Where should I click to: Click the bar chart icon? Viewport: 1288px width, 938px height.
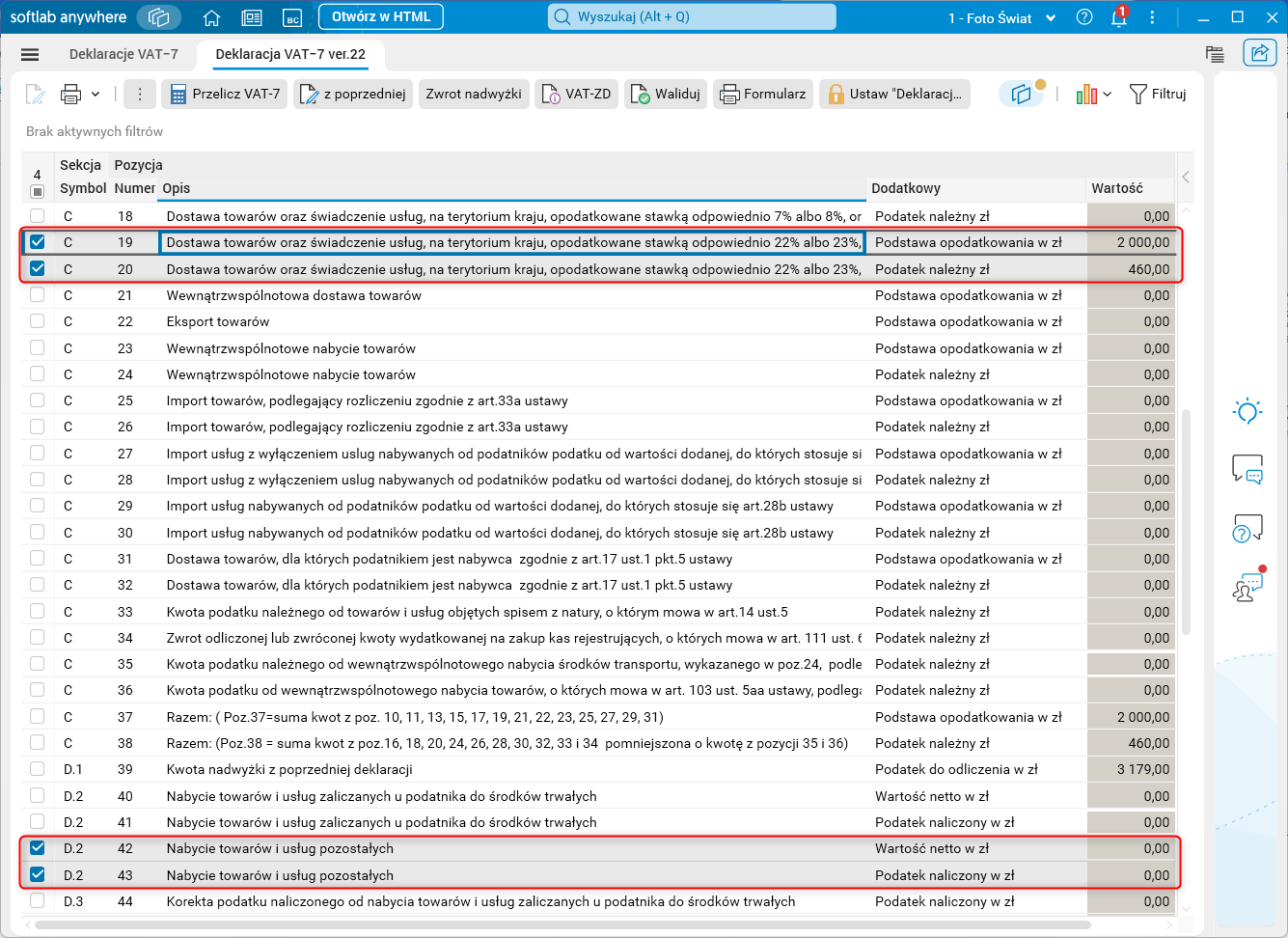(1086, 94)
